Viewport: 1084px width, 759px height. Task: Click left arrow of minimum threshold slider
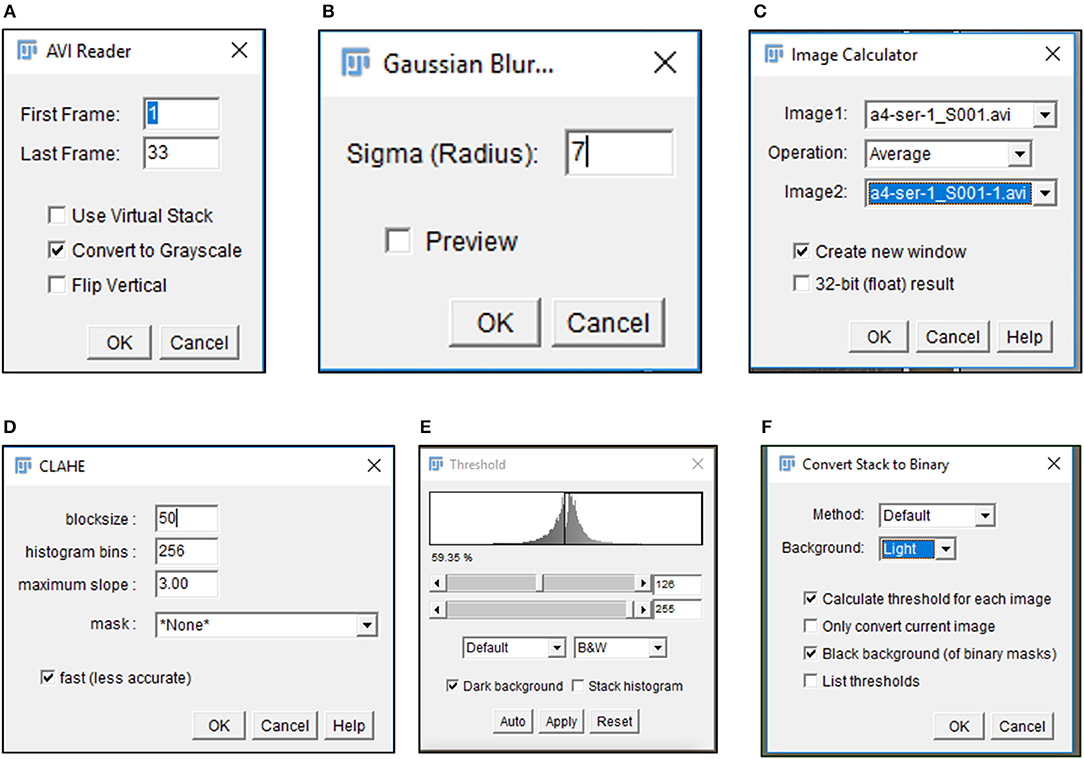click(437, 583)
